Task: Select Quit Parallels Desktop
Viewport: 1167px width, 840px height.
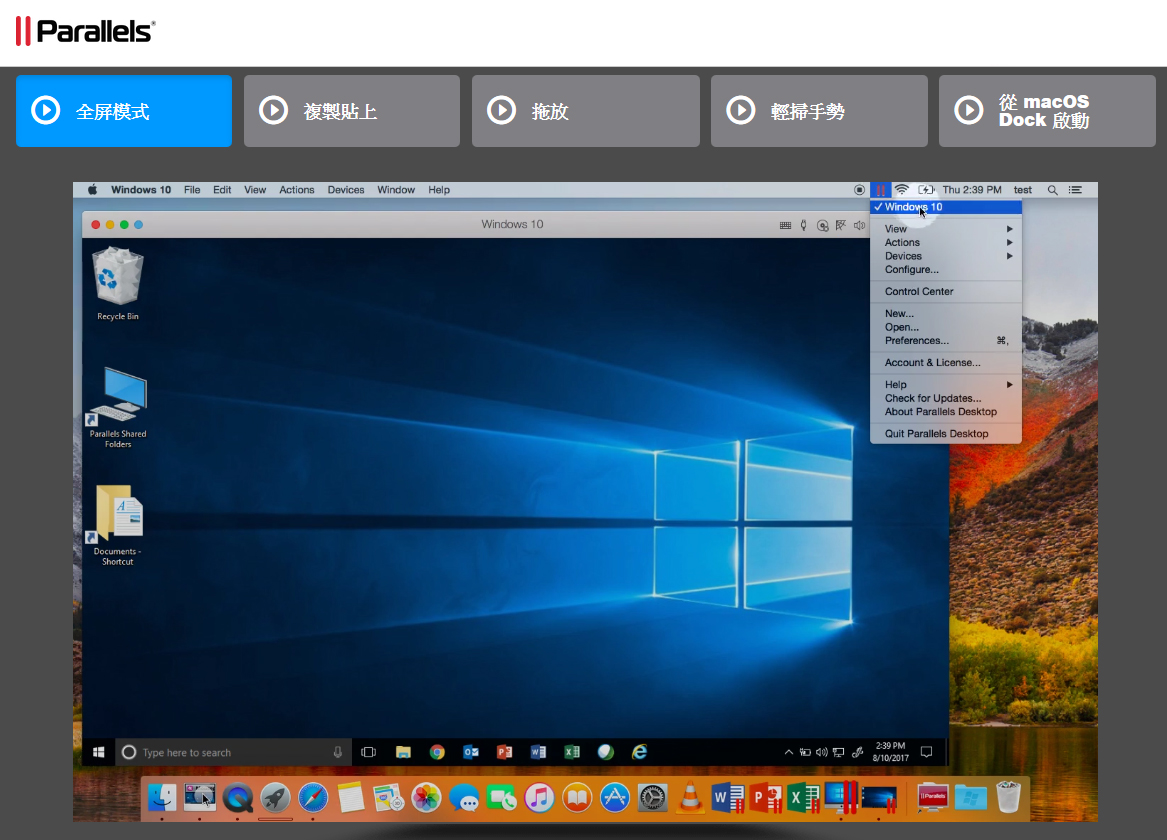Action: pos(936,434)
